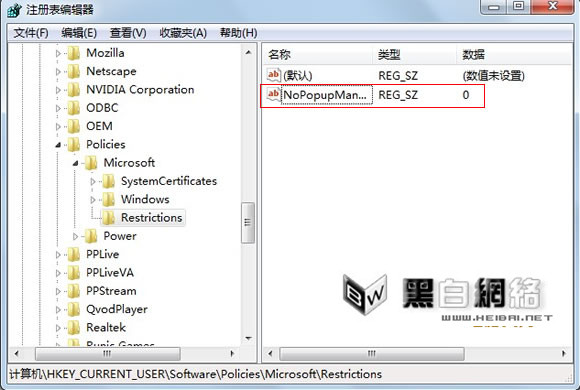Click the Registry Editor title bar icon
The height and width of the screenshot is (390, 580).
tap(14, 10)
